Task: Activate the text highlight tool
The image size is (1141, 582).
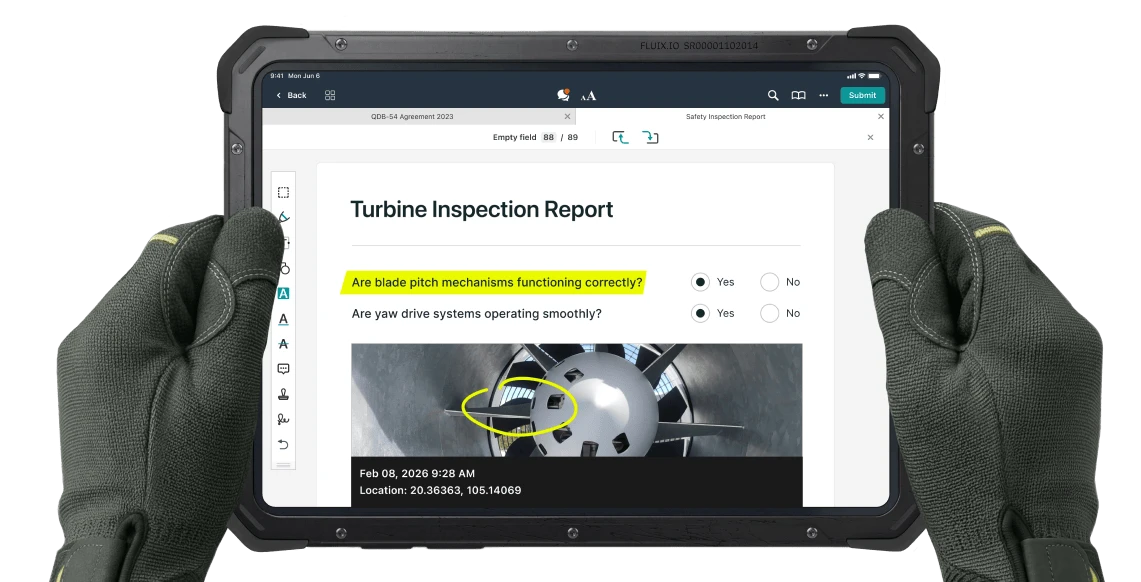Action: (x=283, y=293)
